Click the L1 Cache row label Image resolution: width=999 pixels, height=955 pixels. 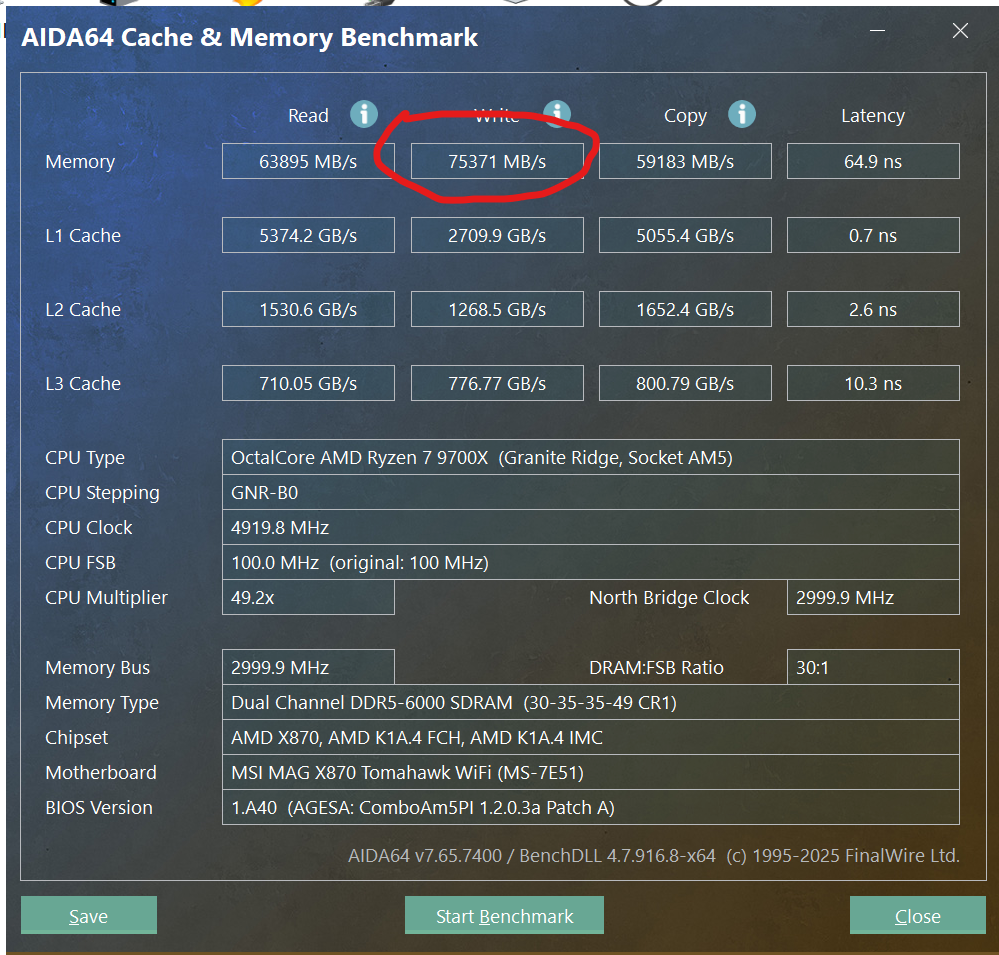point(83,236)
